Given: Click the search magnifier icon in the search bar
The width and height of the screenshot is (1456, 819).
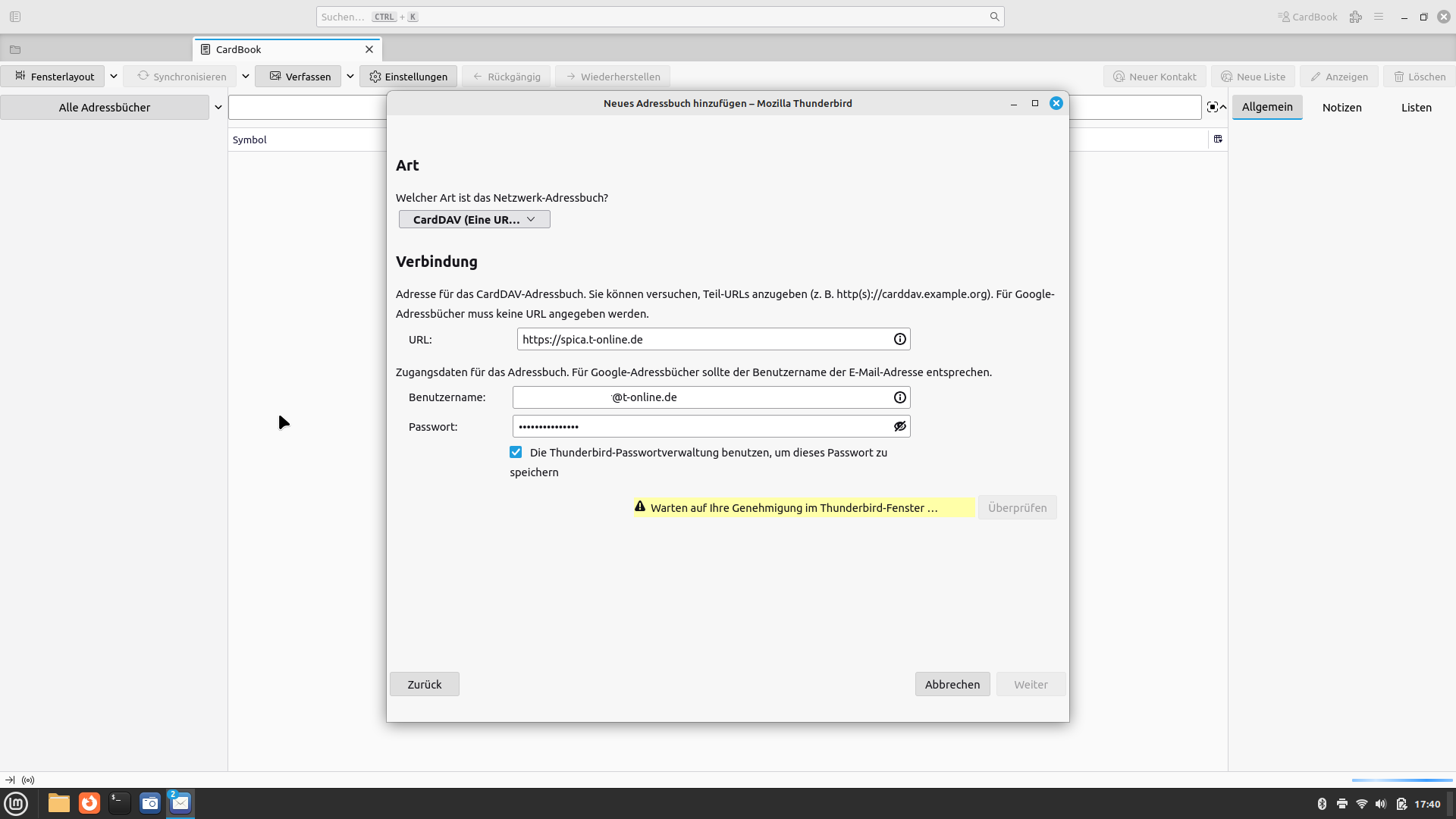Looking at the screenshot, I should pyautogui.click(x=994, y=17).
